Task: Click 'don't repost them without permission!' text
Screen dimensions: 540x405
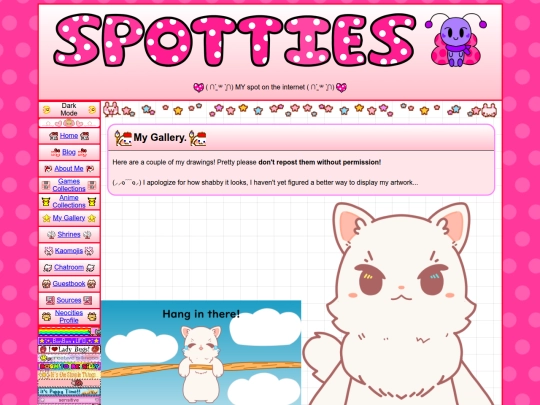Action: pyautogui.click(x=320, y=162)
